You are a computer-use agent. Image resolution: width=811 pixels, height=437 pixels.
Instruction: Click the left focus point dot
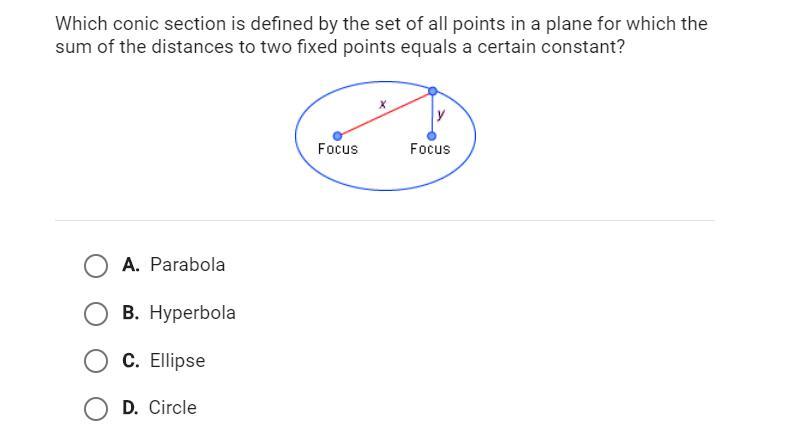point(338,136)
